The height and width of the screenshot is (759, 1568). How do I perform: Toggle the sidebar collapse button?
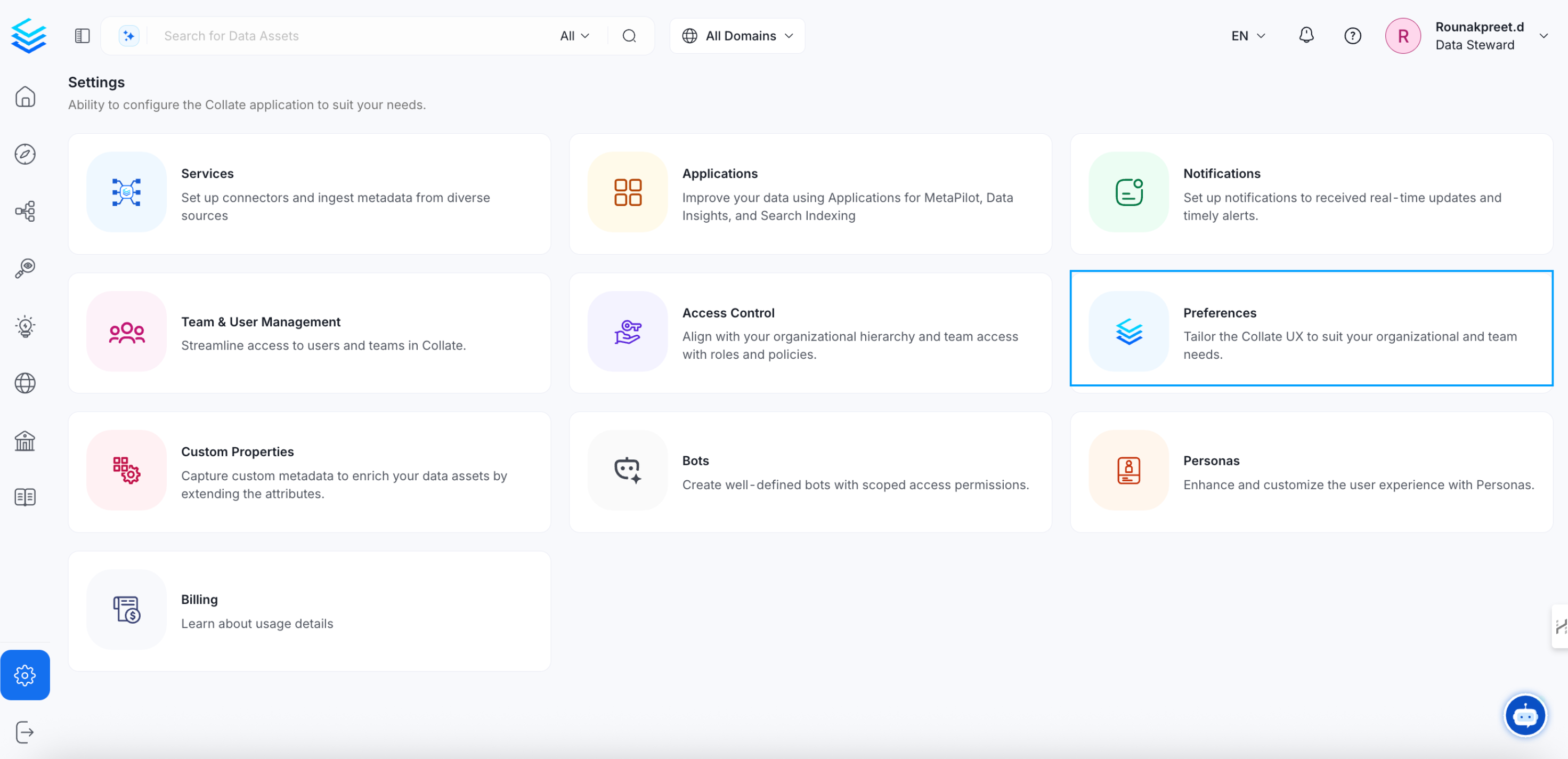coord(82,36)
